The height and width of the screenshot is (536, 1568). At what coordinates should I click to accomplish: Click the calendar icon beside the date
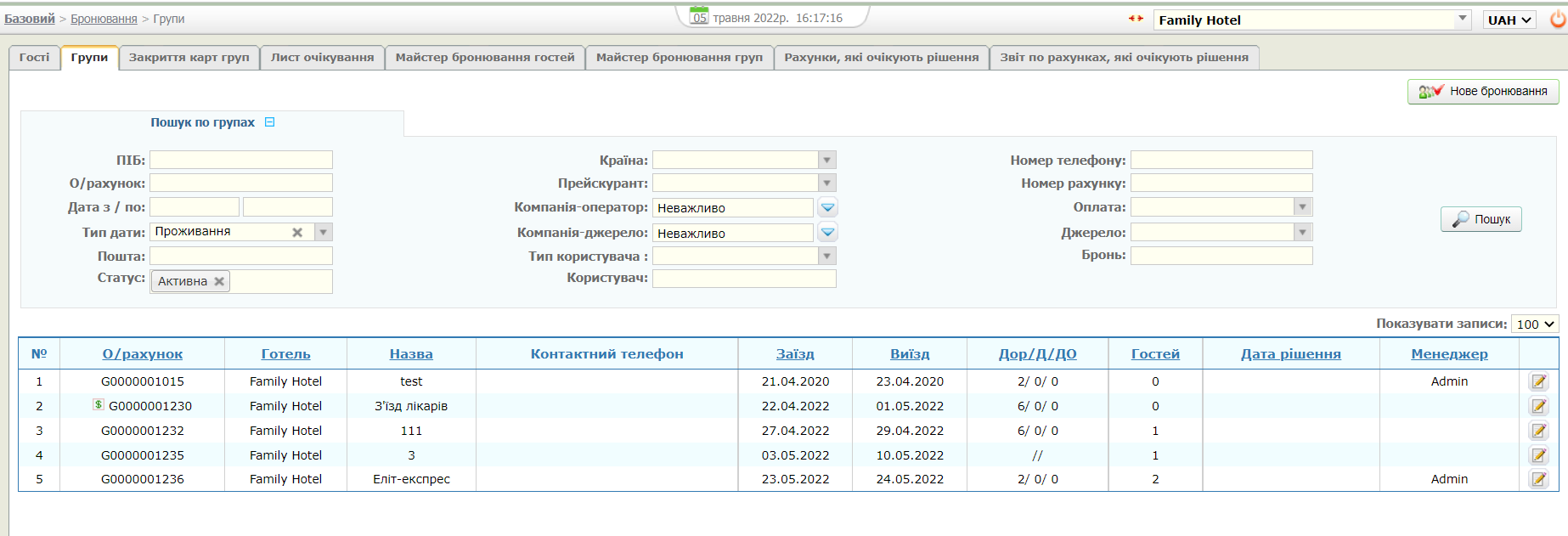pyautogui.click(x=699, y=16)
